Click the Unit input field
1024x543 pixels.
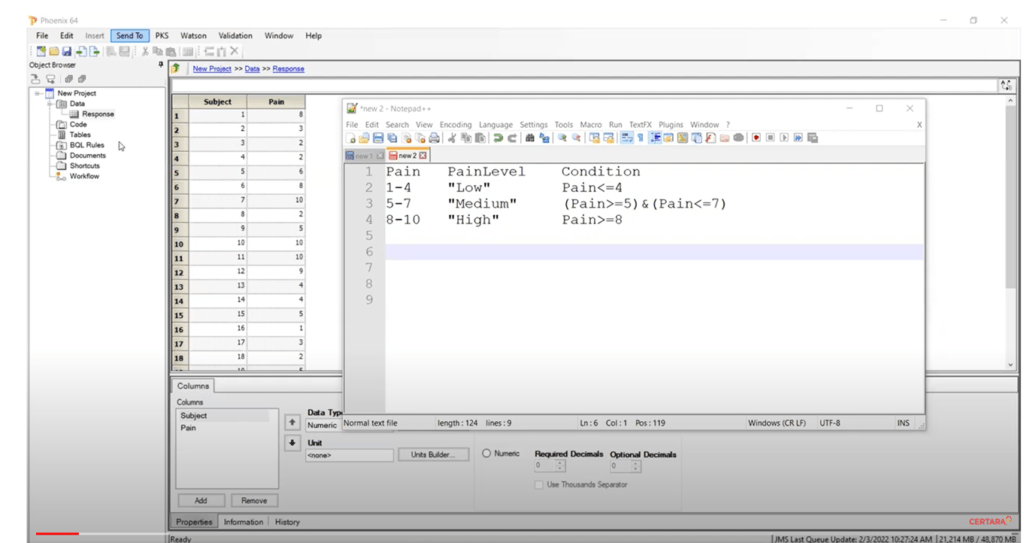[x=349, y=455]
